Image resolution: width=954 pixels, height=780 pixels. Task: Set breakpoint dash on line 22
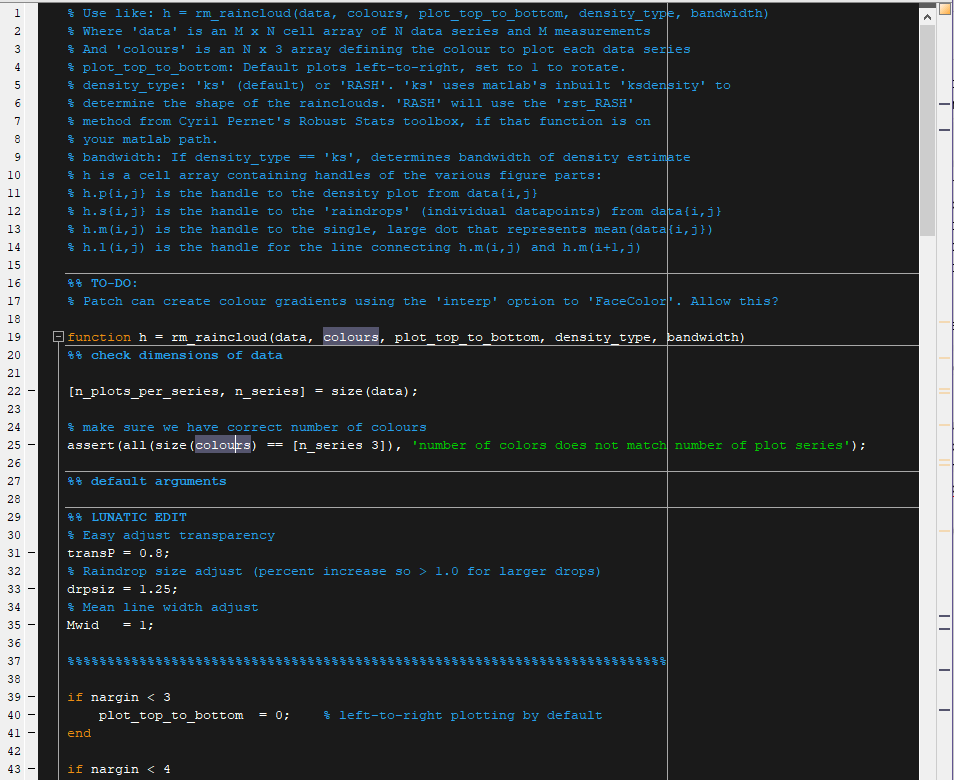pyautogui.click(x=34, y=391)
